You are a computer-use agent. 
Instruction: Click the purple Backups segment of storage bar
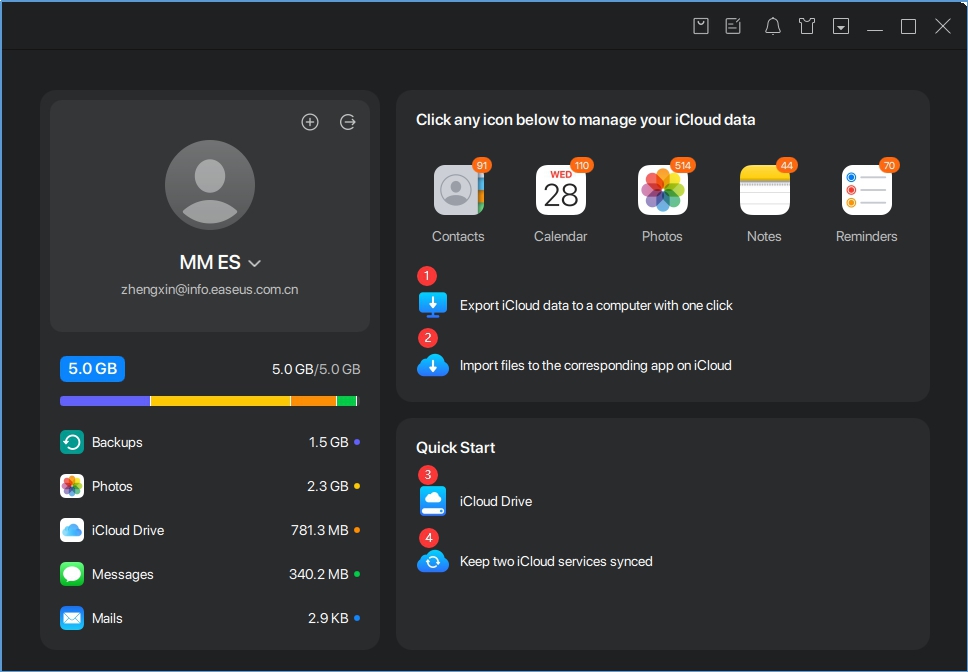[104, 401]
